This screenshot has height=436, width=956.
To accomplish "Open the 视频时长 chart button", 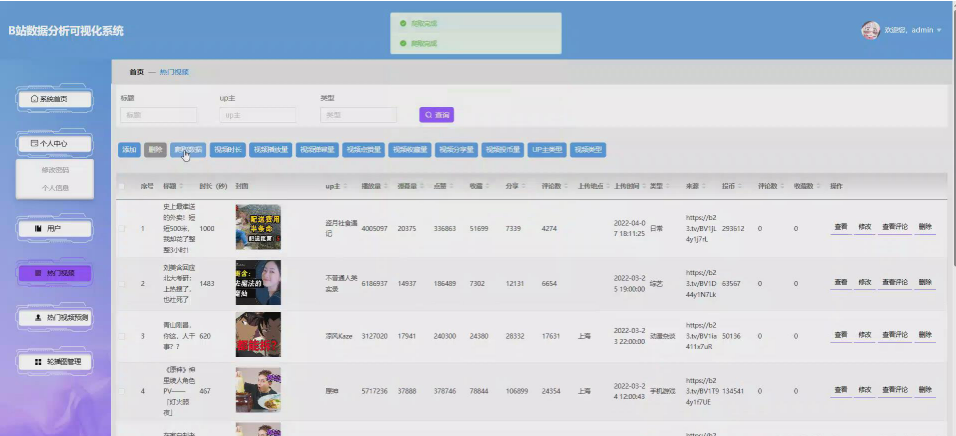I will click(x=227, y=150).
